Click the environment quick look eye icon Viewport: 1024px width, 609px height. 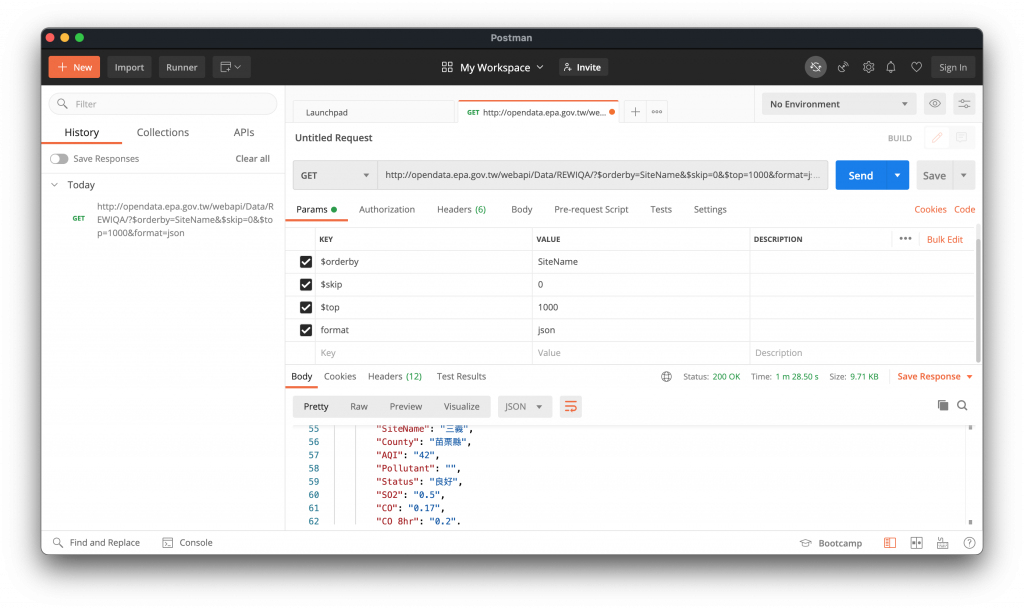coord(935,104)
